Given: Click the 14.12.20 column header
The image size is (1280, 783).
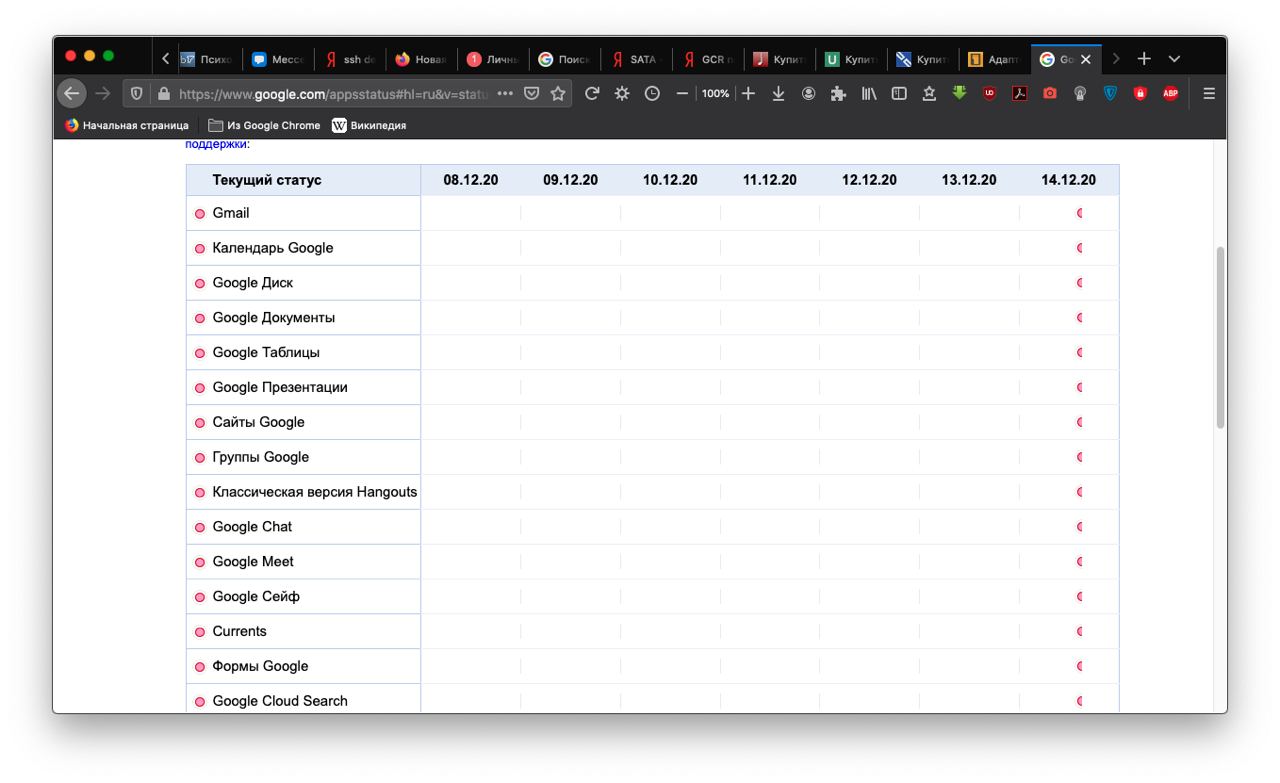Looking at the screenshot, I should pos(1069,181).
